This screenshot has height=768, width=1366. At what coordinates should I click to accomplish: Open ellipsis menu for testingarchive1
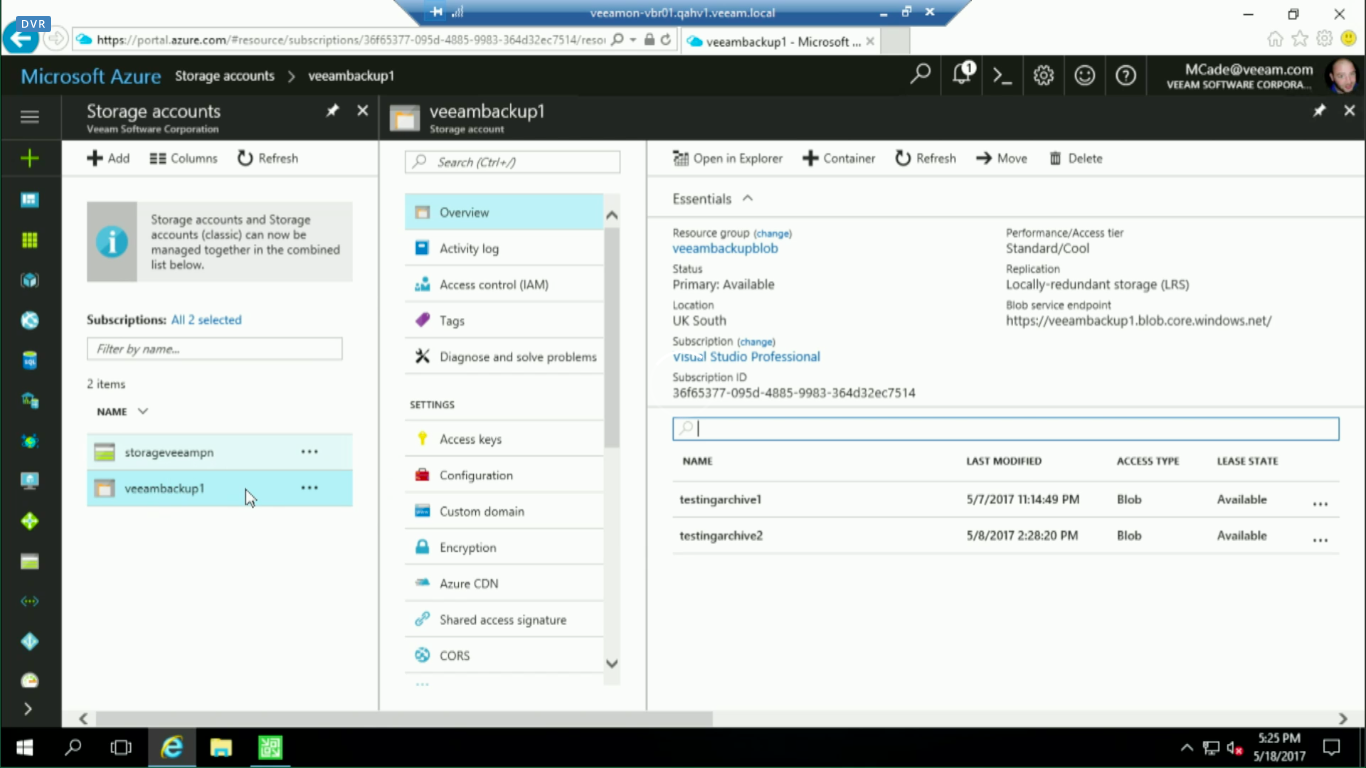coord(1320,504)
